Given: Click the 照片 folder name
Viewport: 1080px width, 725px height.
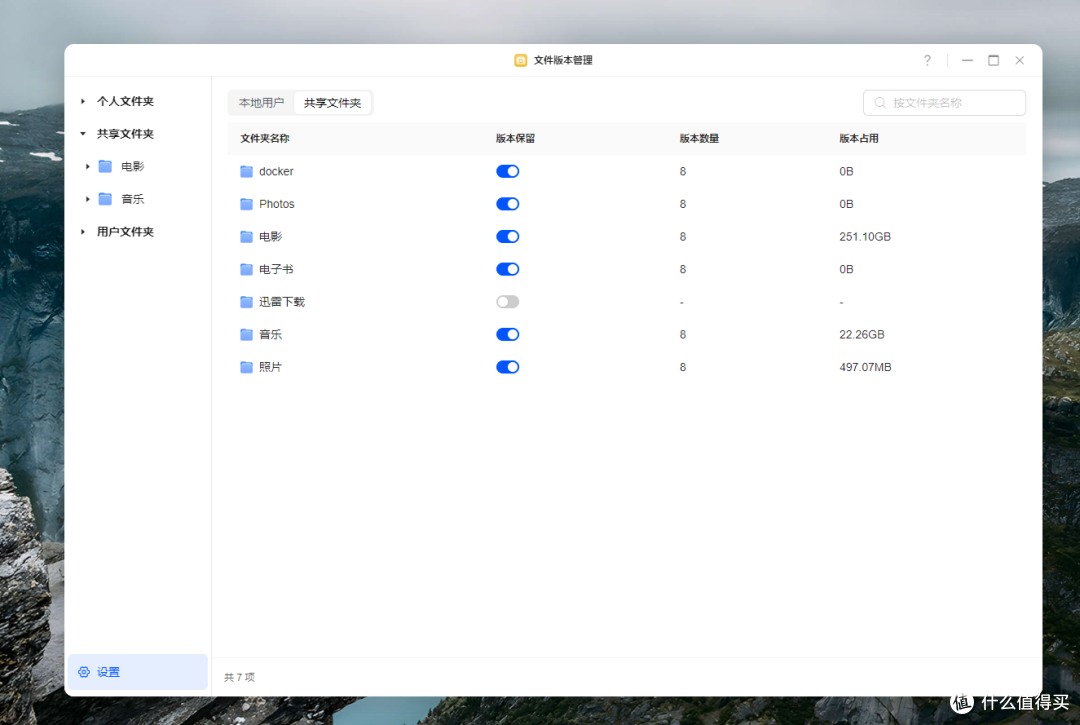Looking at the screenshot, I should [x=271, y=367].
